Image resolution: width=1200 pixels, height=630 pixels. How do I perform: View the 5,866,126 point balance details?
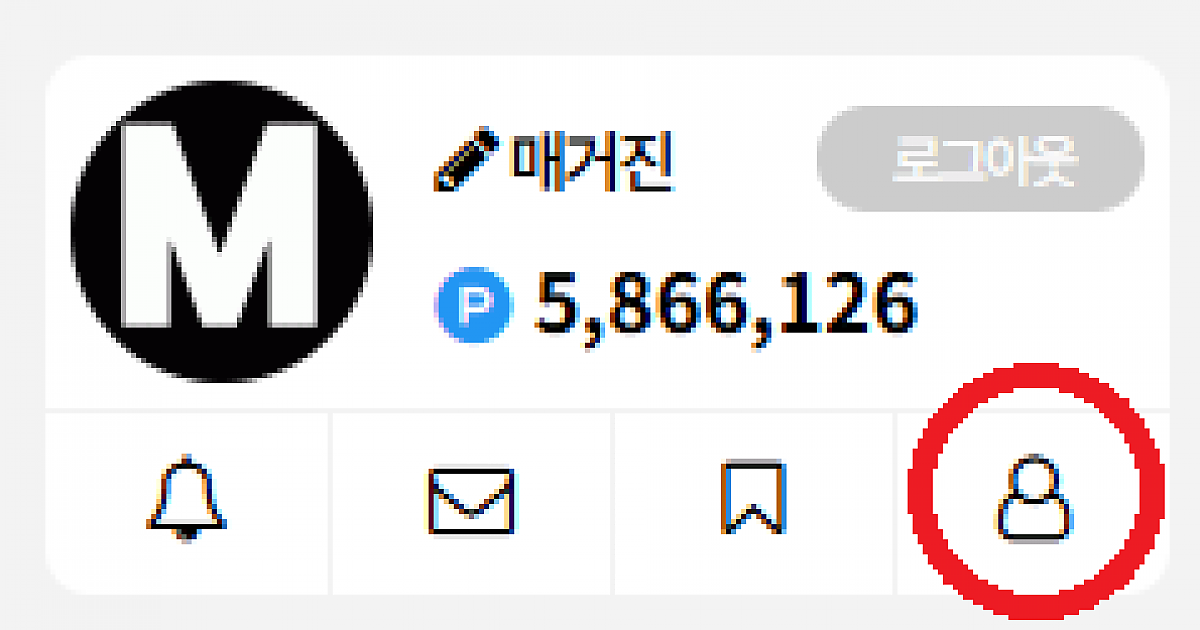726,304
